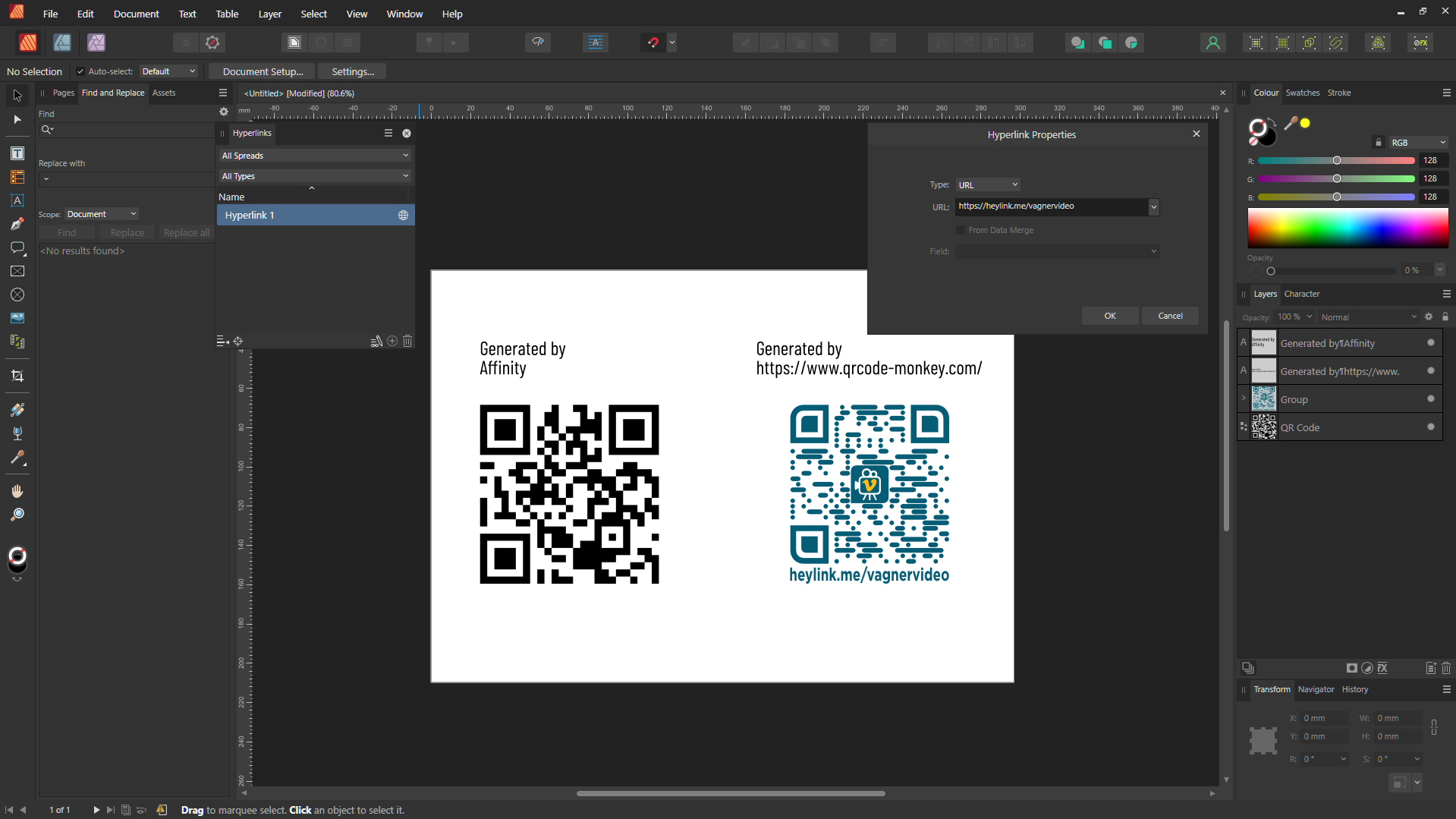
Task: Click the disabled FX toolbar icon
Action: point(1420,43)
